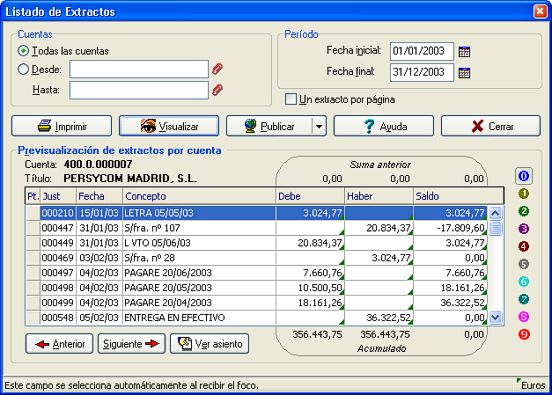552x395 pixels.
Task: Click the paperclip icon next to Desde field
Action: pos(217,69)
